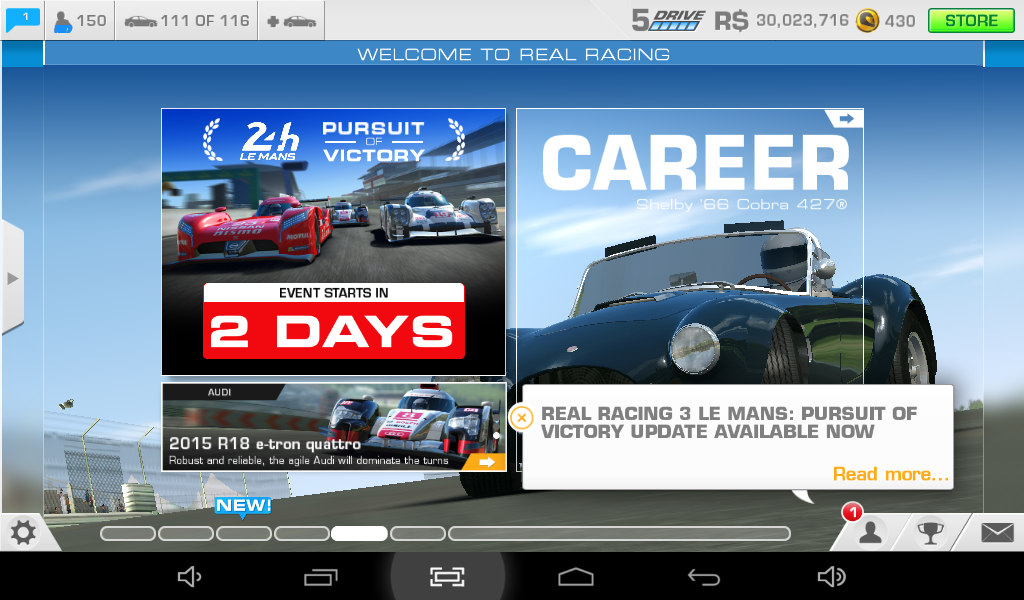Open the Le Mans Pursuit of Victory event tile
This screenshot has height=600, width=1024.
[333, 241]
